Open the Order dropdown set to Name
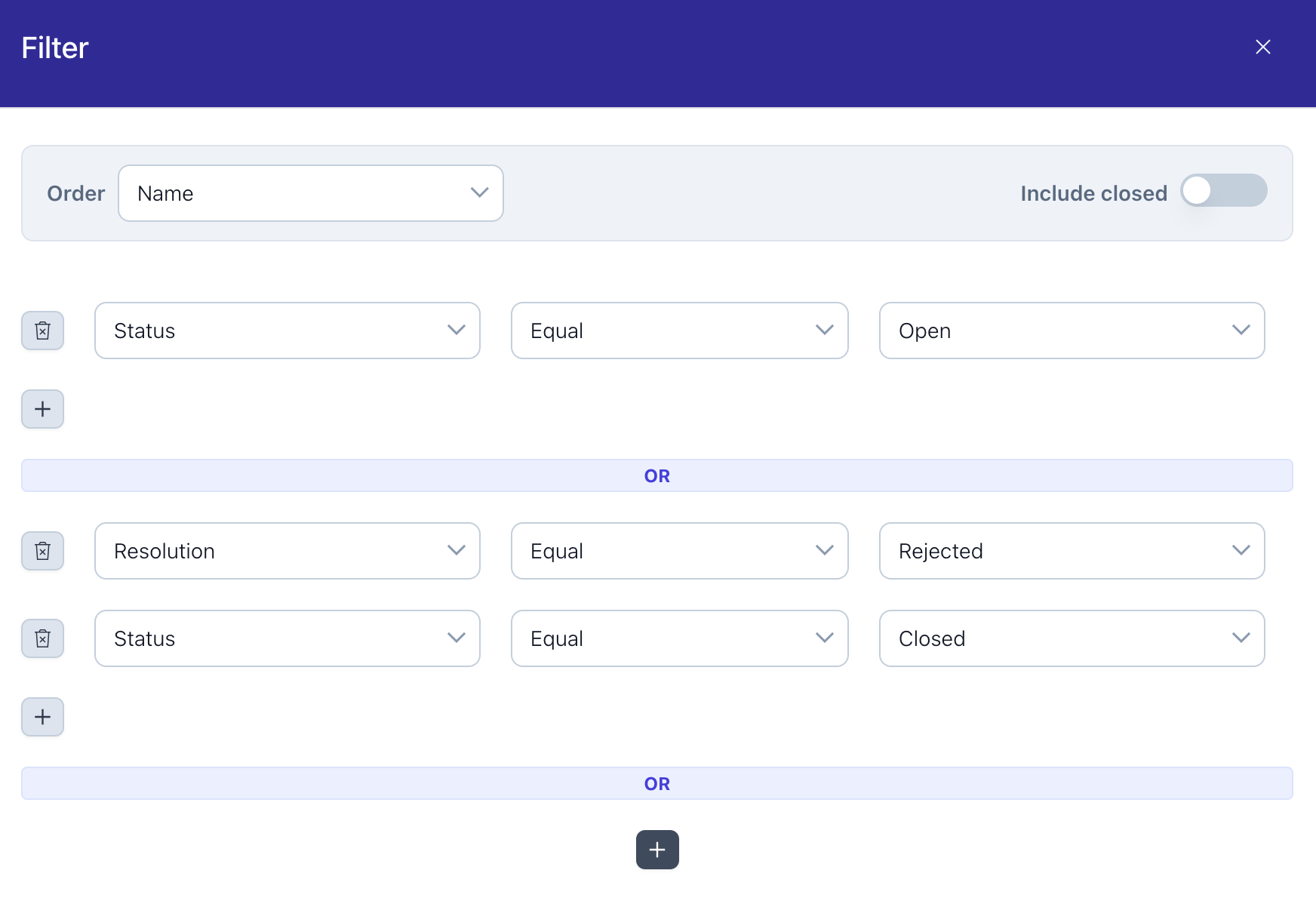 click(x=311, y=193)
